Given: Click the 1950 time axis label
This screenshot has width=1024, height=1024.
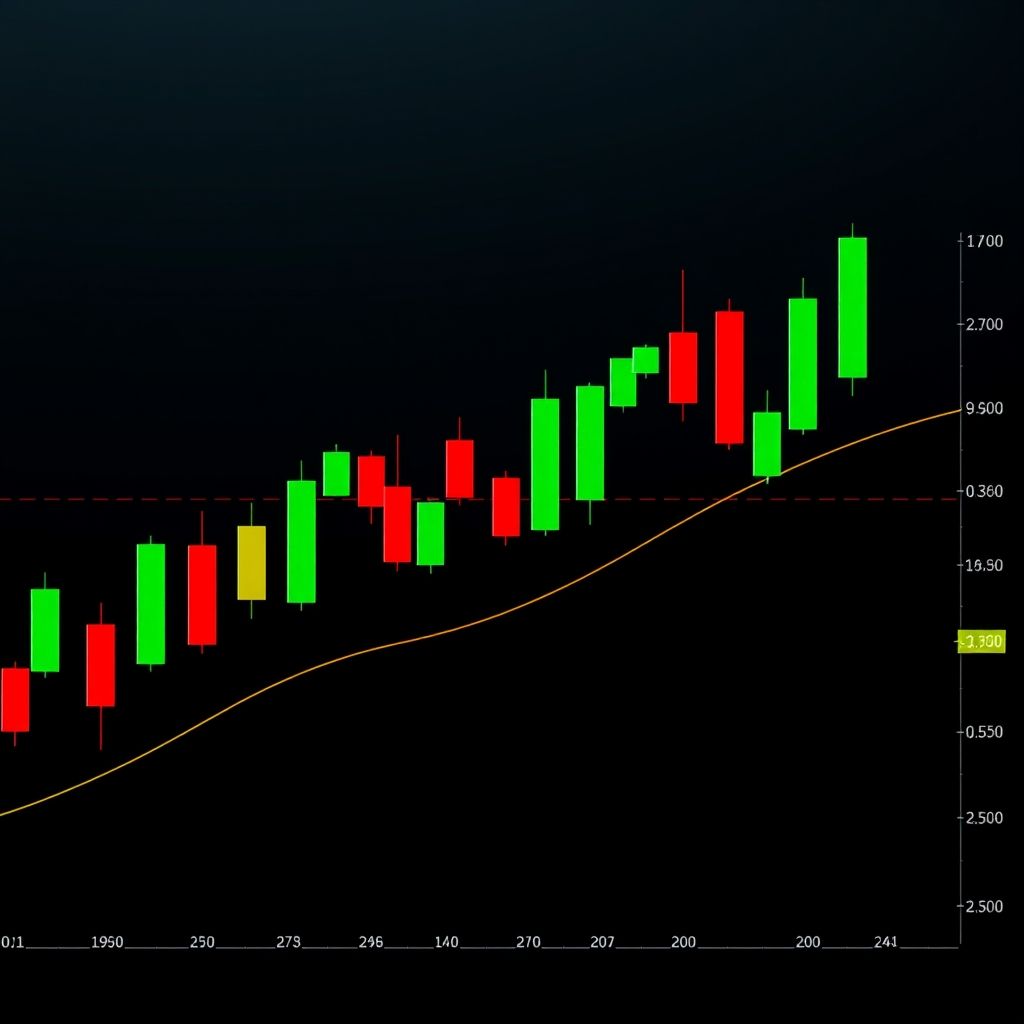Looking at the screenshot, I should (107, 942).
